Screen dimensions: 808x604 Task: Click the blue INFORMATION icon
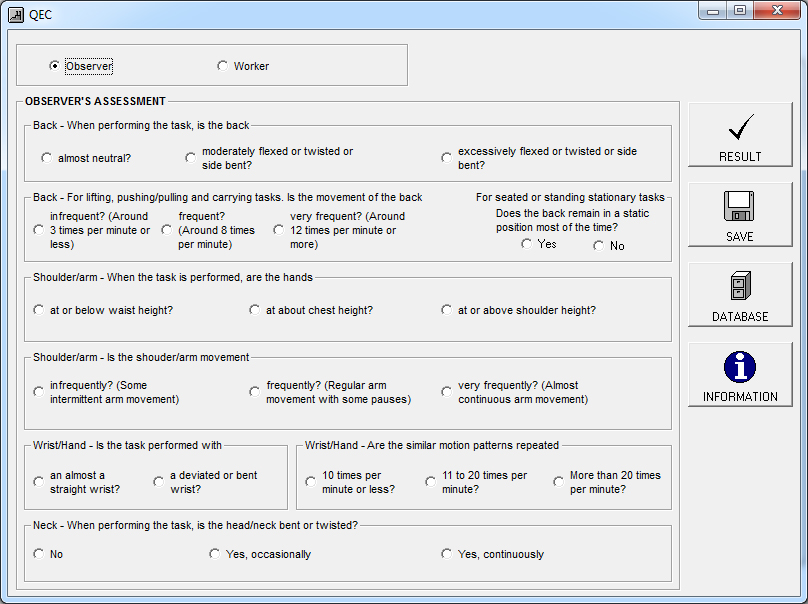739,367
